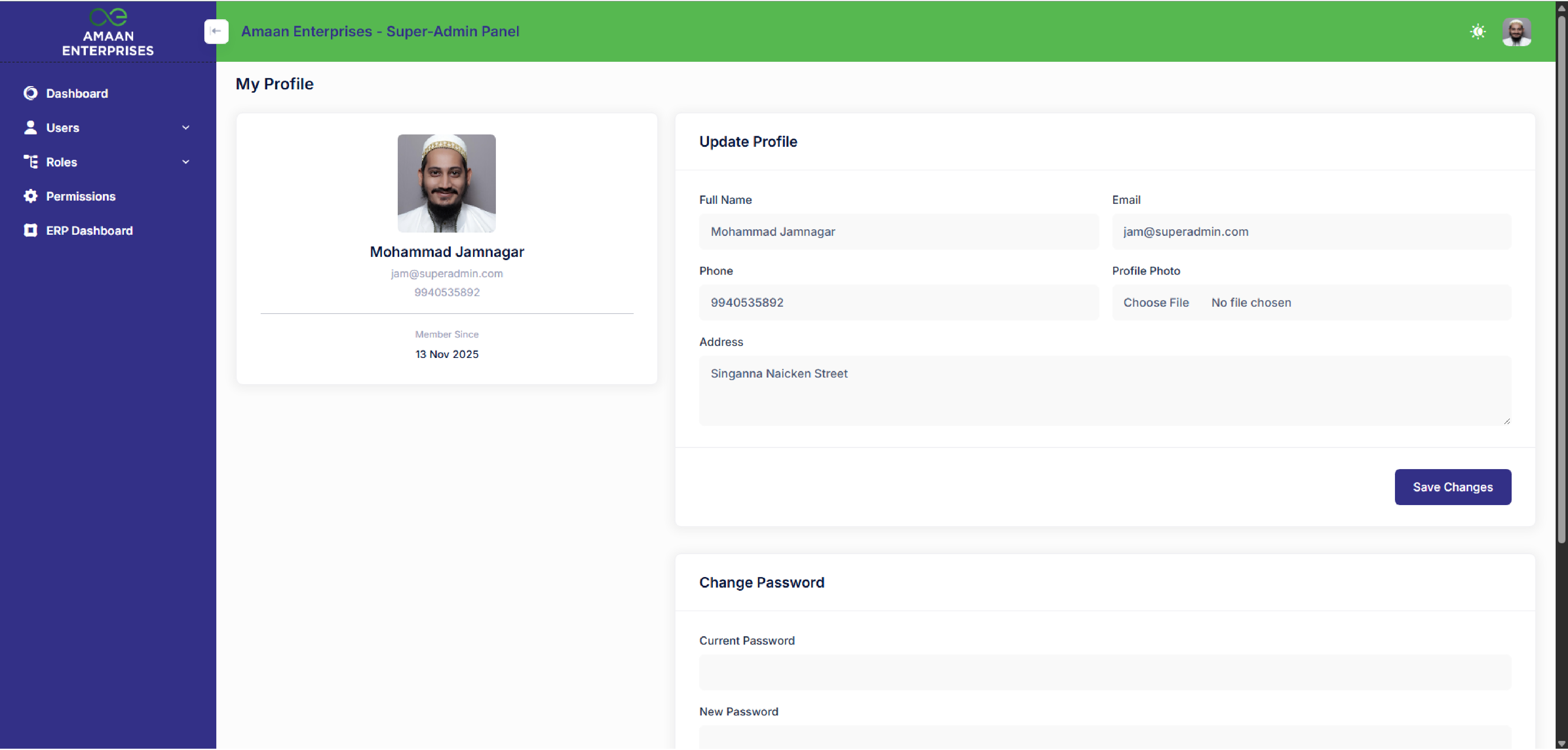Click the 13 Nov 2025 member date
This screenshot has height=750, width=1568.
click(x=447, y=354)
